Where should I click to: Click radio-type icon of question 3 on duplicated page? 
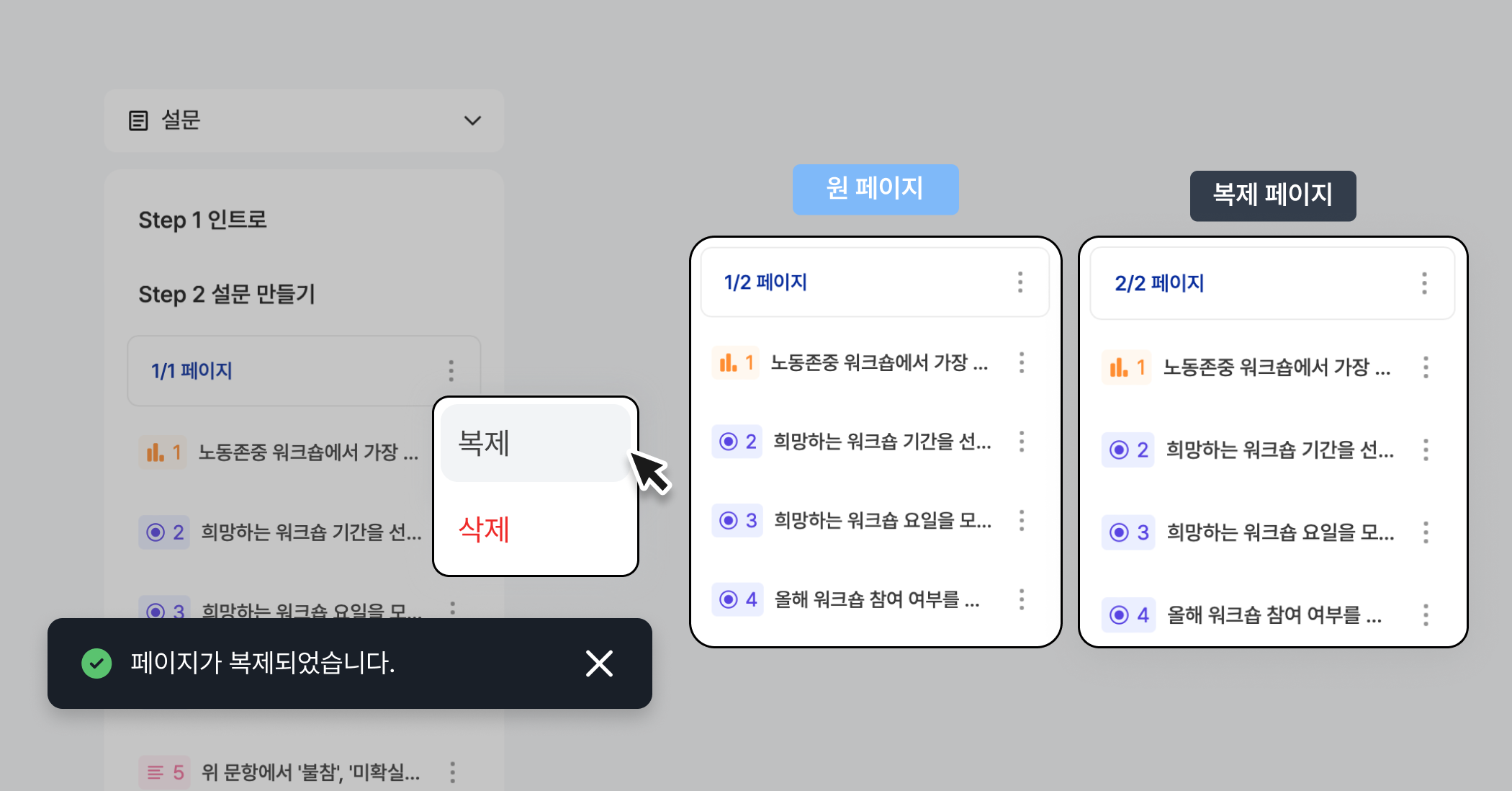coord(1119,532)
